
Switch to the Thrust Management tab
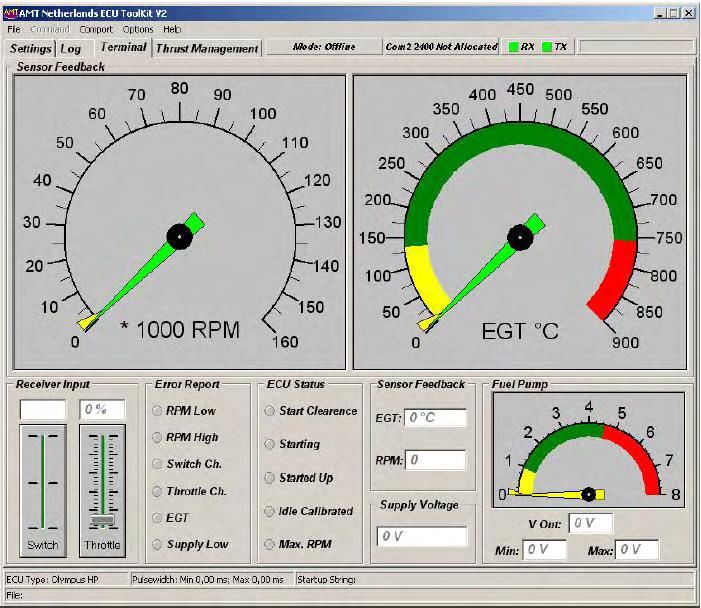[207, 48]
